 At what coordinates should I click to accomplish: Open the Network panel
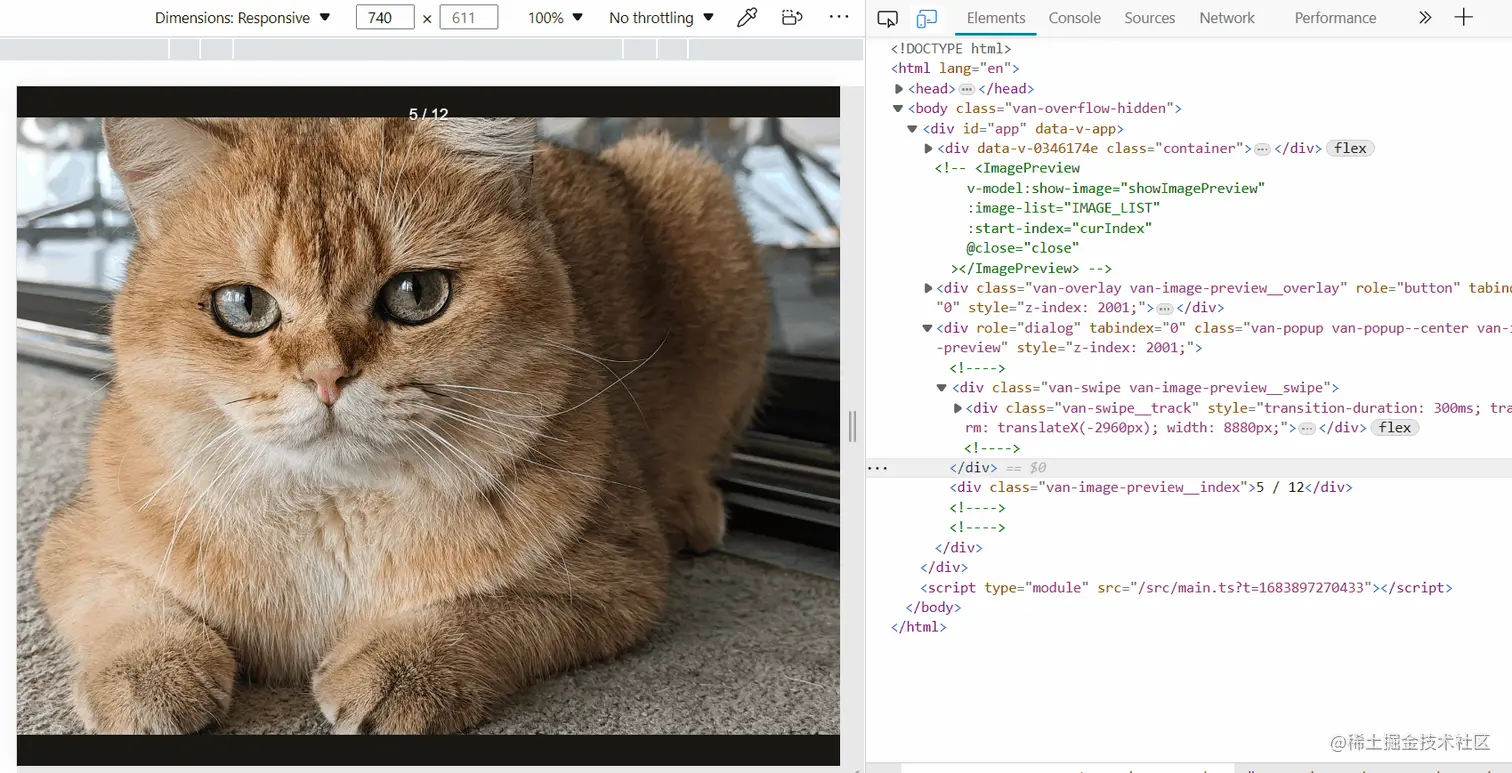(1226, 17)
